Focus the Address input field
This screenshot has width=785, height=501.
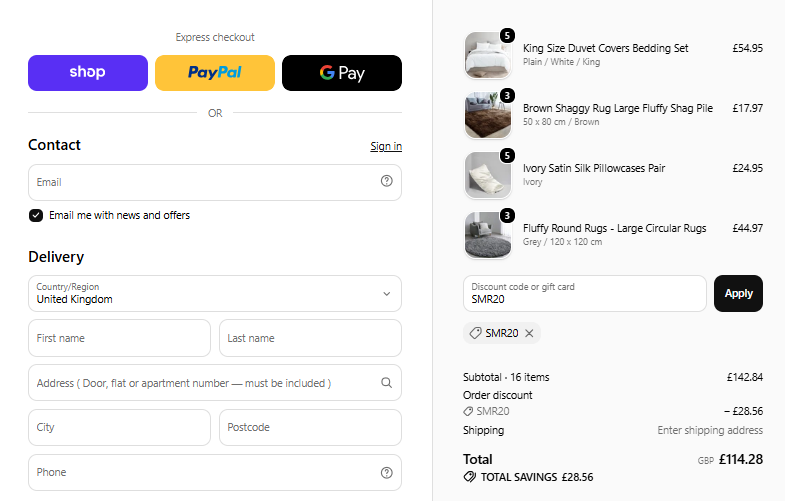(x=215, y=383)
